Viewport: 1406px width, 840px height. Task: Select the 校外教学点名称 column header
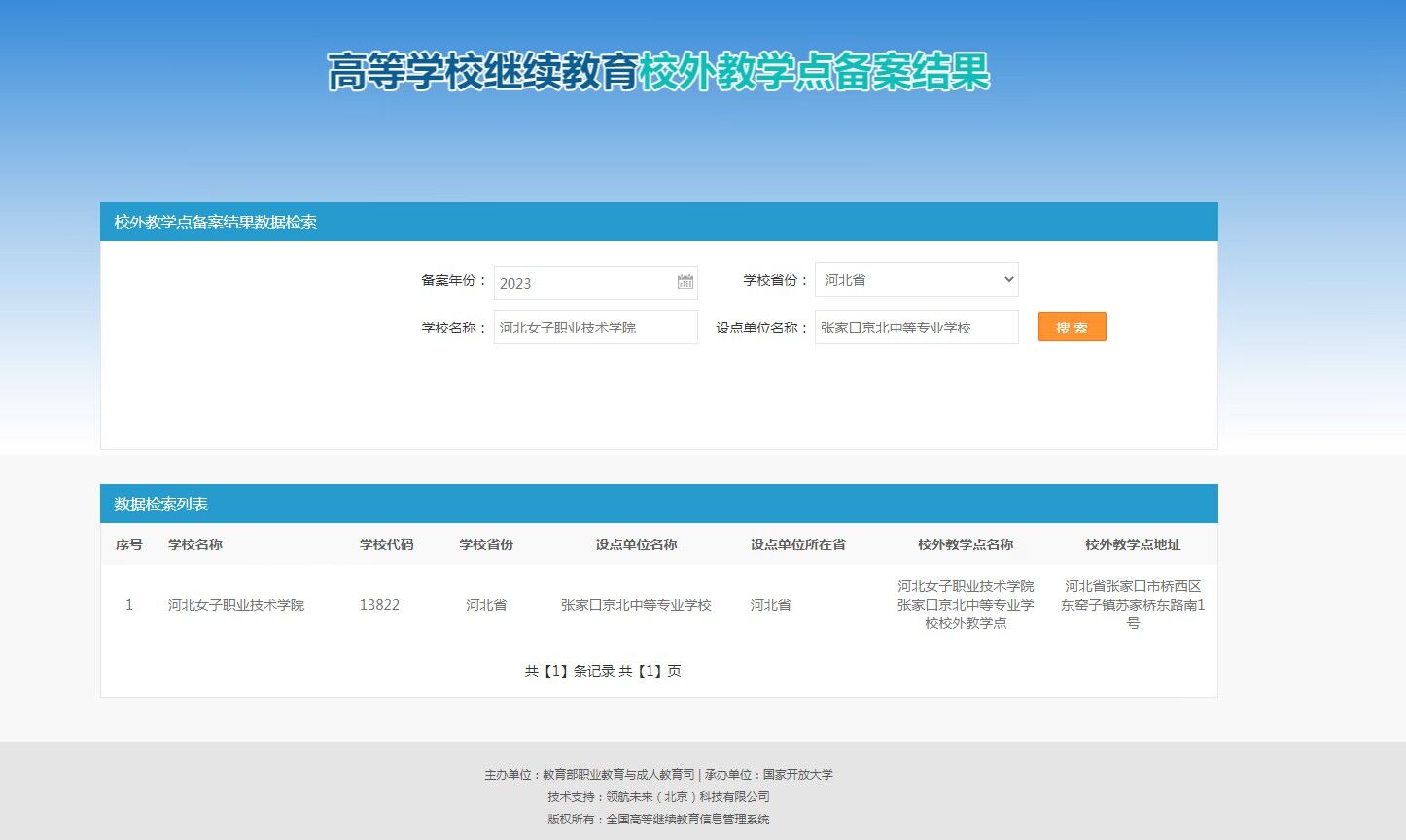click(966, 544)
